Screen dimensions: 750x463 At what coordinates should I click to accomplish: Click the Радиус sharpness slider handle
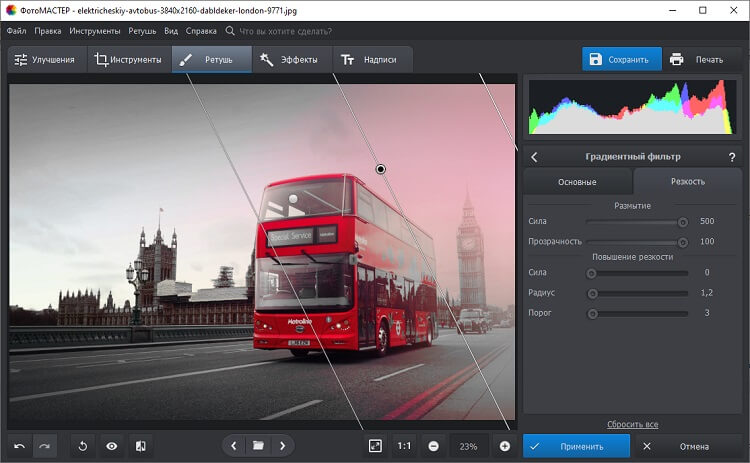tap(593, 293)
